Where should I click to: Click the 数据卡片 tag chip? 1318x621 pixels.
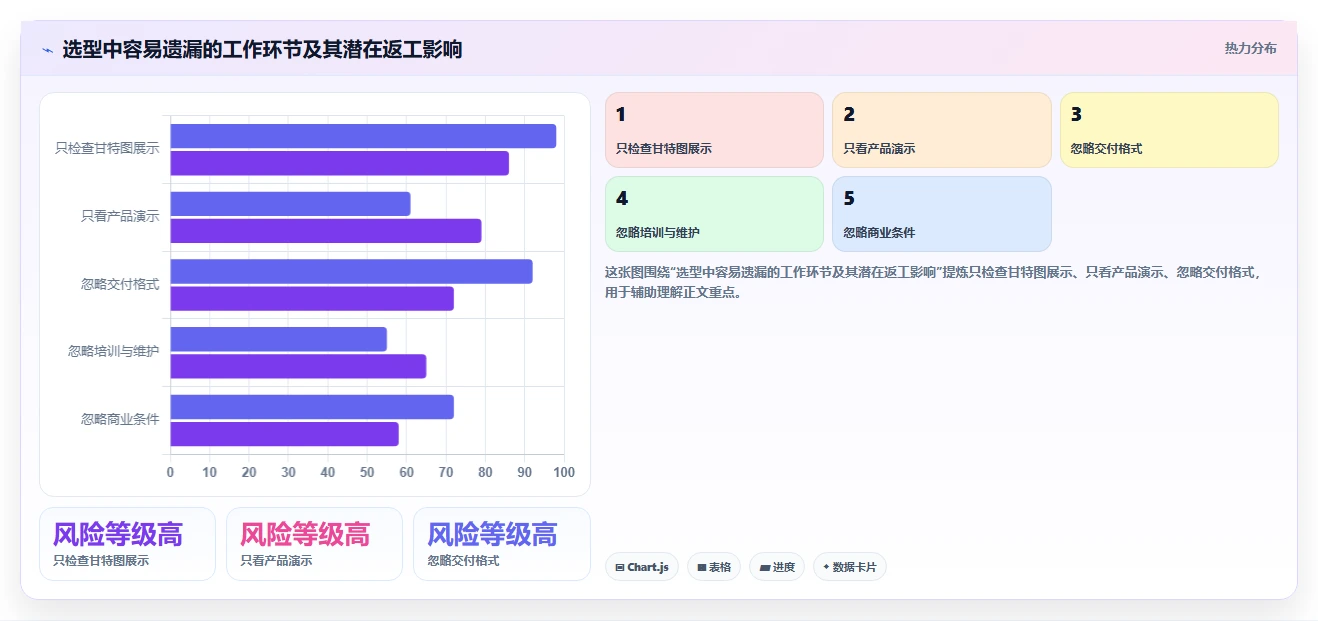coord(849,567)
